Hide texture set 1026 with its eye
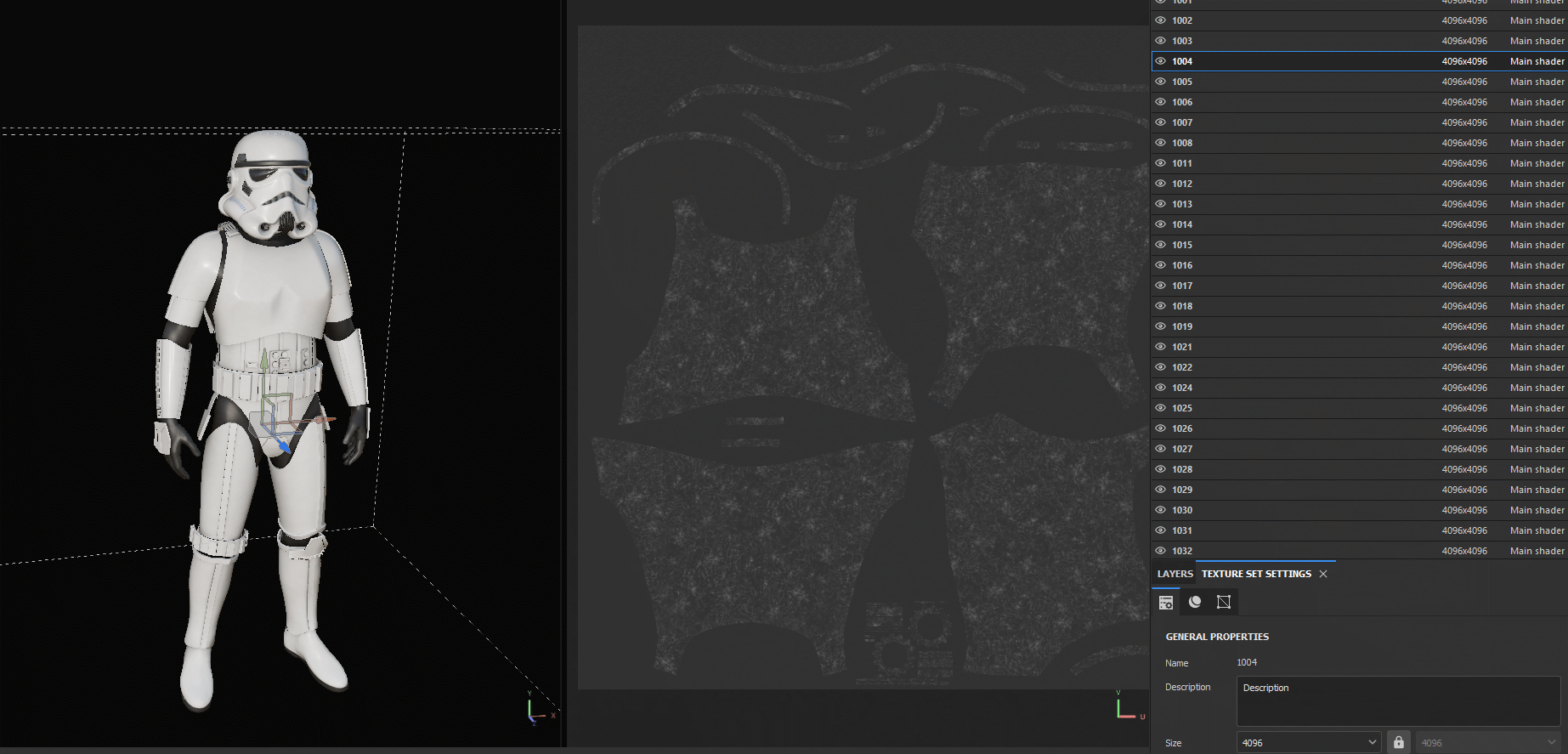 click(1160, 428)
